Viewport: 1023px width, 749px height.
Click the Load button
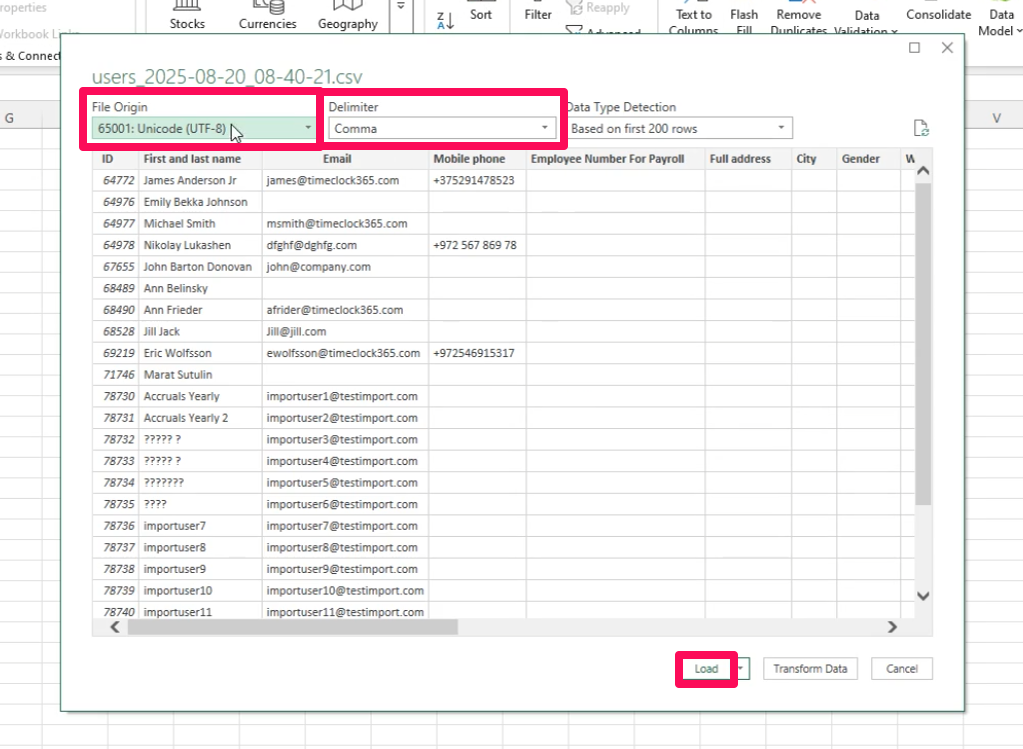pyautogui.click(x=706, y=669)
